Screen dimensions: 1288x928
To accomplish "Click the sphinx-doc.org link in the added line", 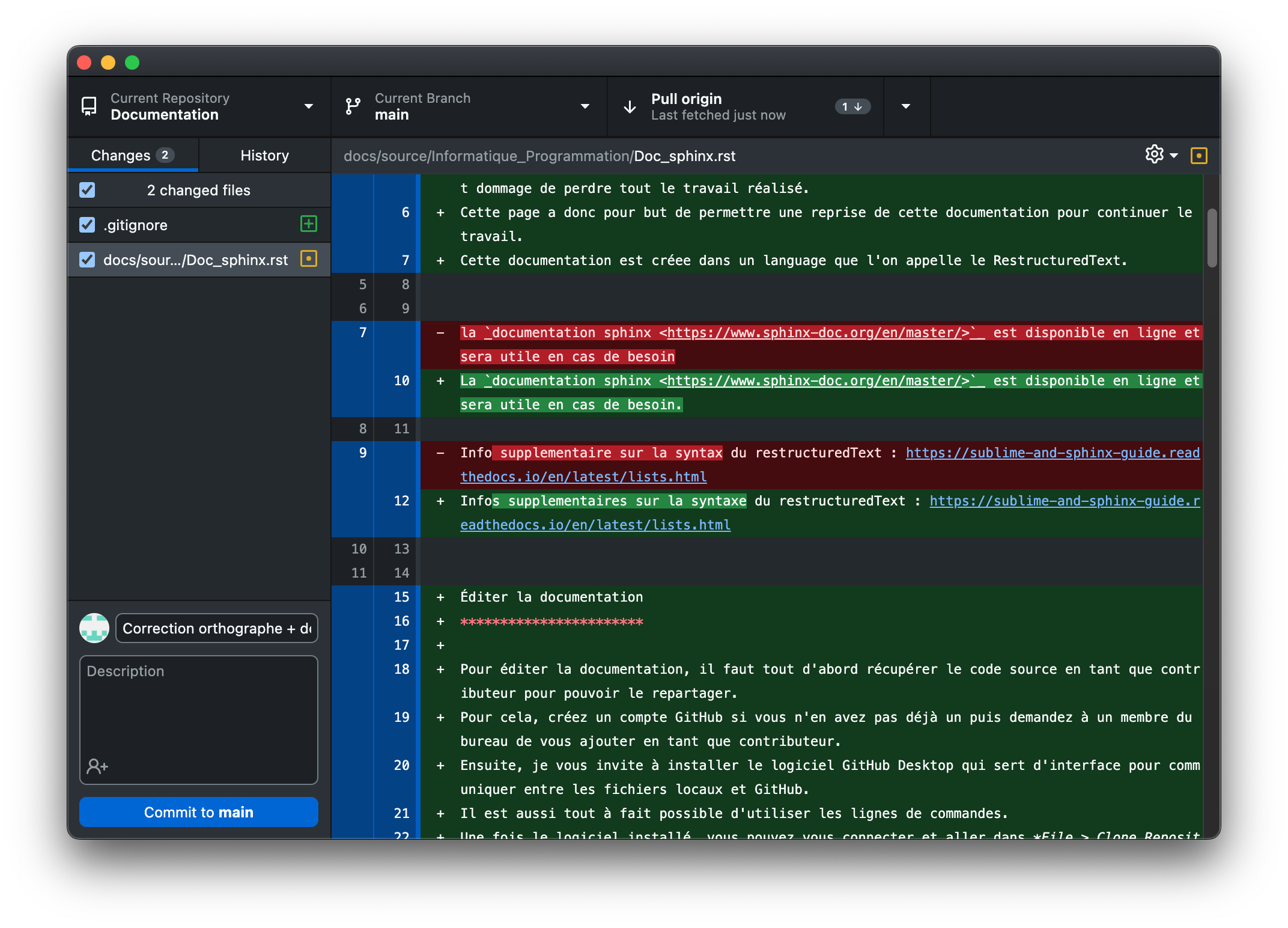I will pos(818,381).
